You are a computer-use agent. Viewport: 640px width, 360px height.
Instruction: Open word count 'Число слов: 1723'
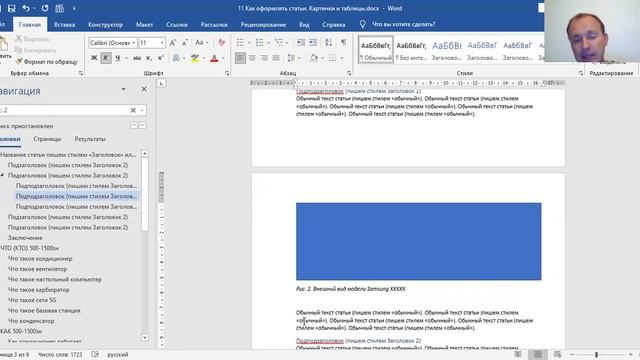click(60, 355)
